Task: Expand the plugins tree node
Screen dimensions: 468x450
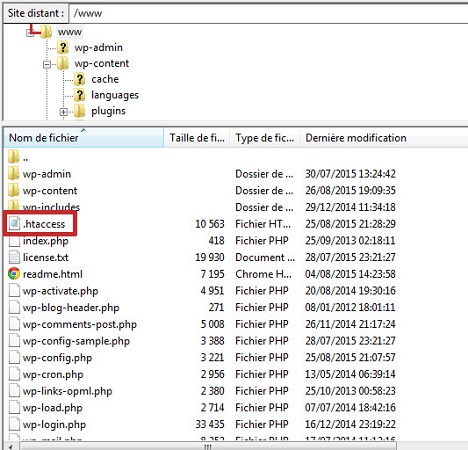Action: pyautogui.click(x=64, y=112)
